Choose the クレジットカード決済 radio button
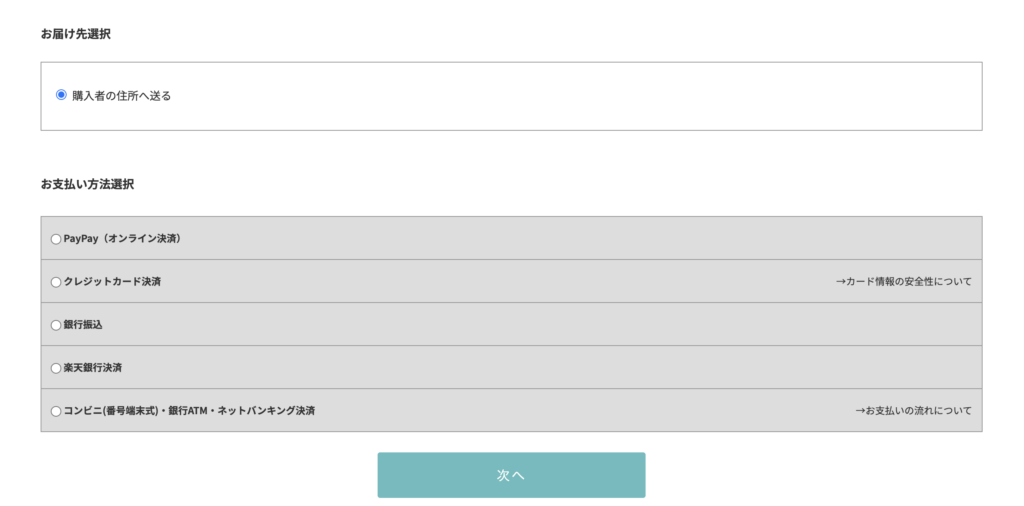The image size is (1024, 506). 56,282
